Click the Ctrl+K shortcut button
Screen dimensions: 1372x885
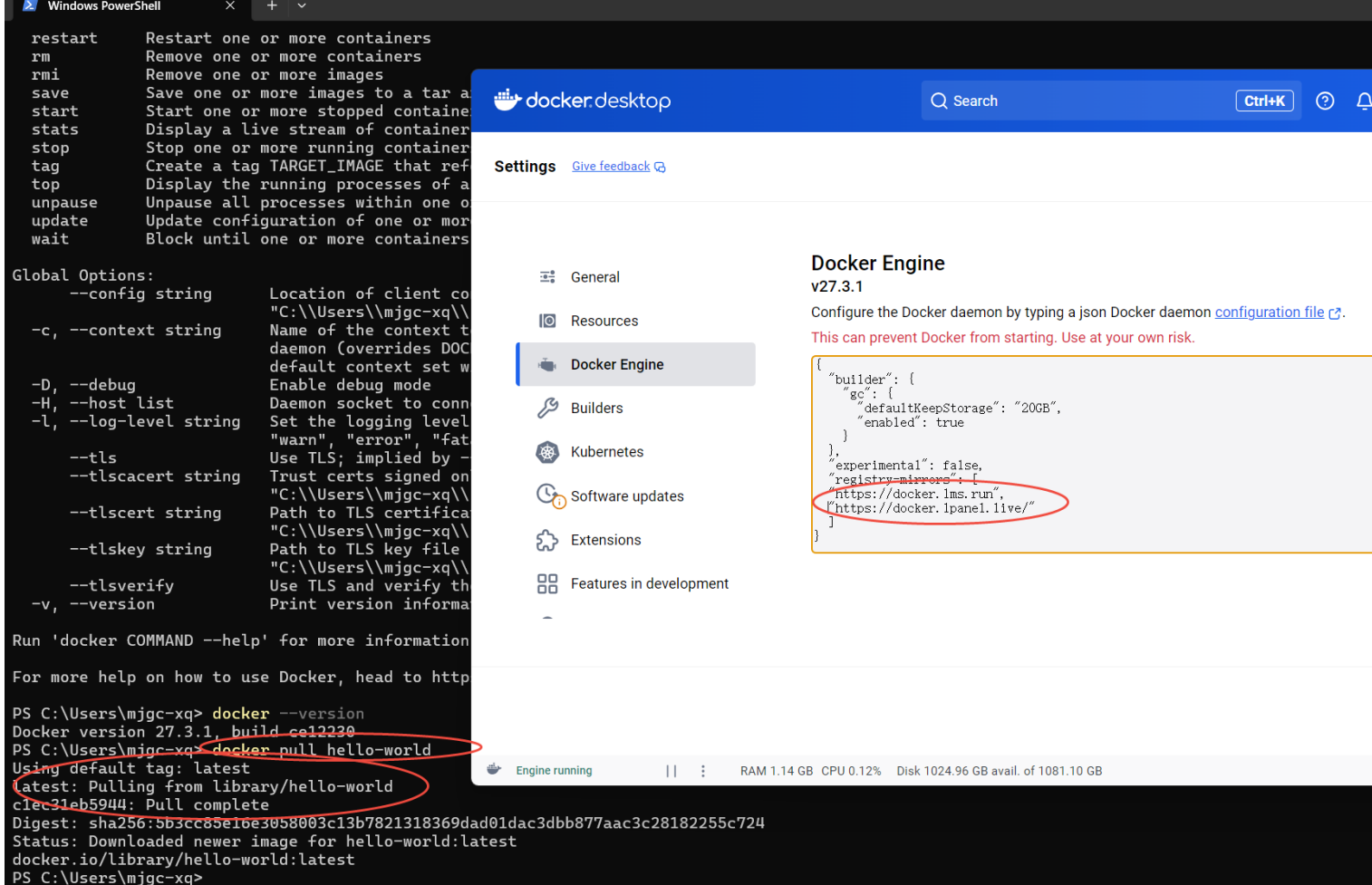click(x=1264, y=101)
